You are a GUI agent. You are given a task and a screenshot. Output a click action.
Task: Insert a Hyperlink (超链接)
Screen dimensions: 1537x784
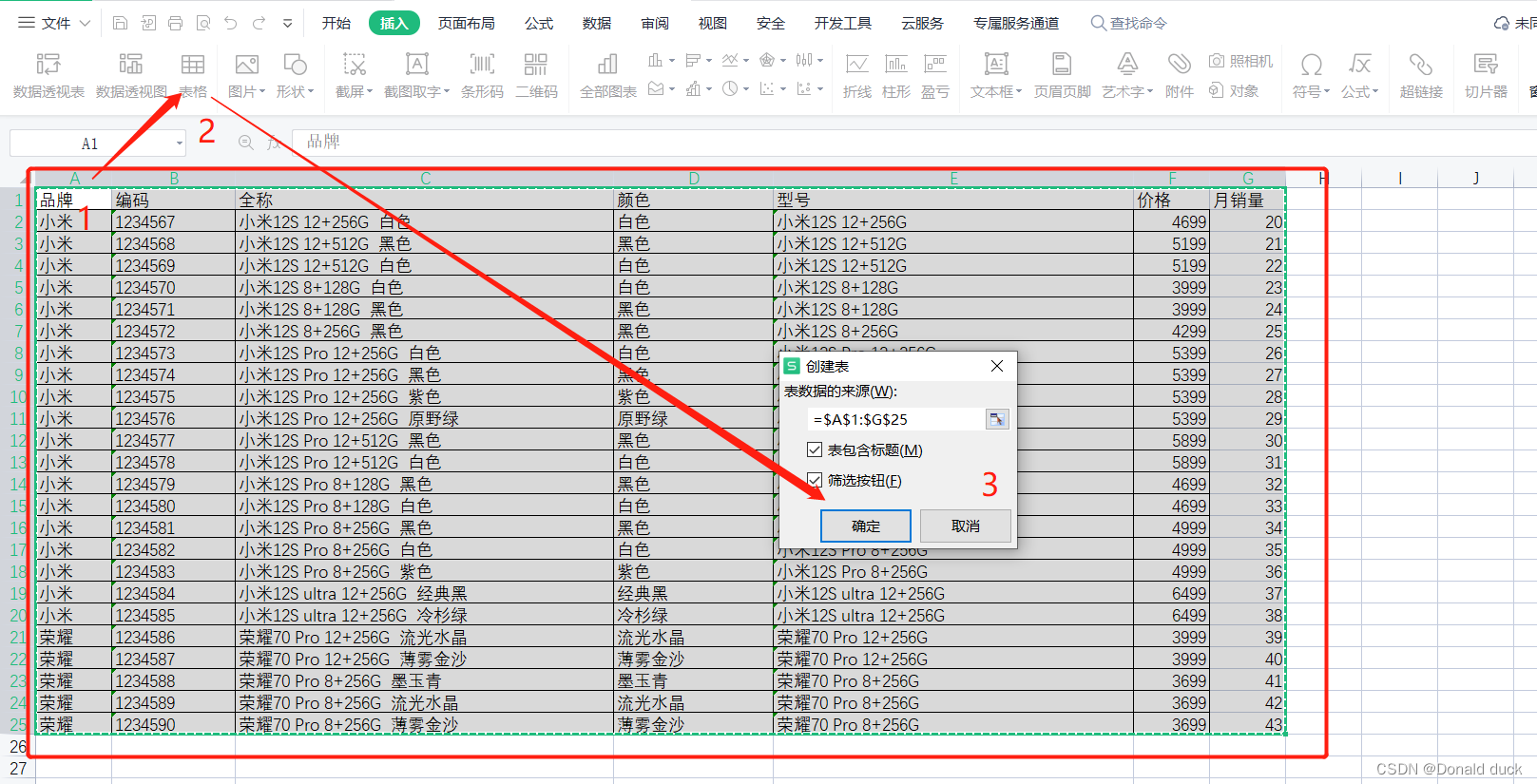click(x=1421, y=76)
